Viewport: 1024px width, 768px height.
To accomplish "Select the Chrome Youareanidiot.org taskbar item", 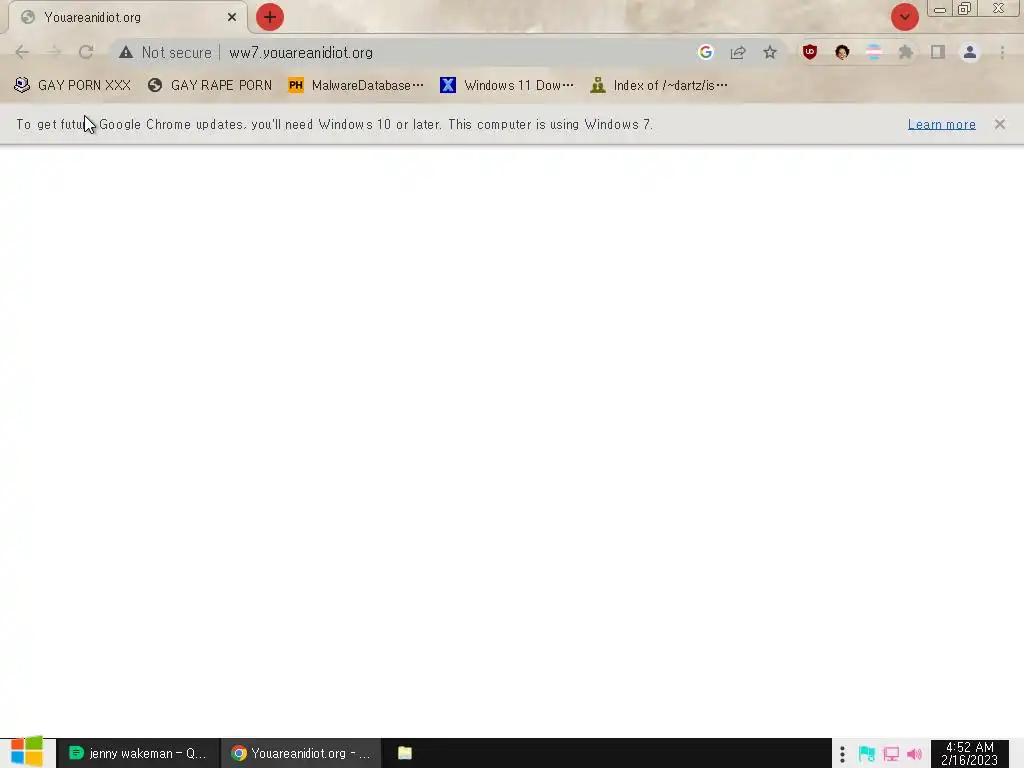I will pos(301,753).
